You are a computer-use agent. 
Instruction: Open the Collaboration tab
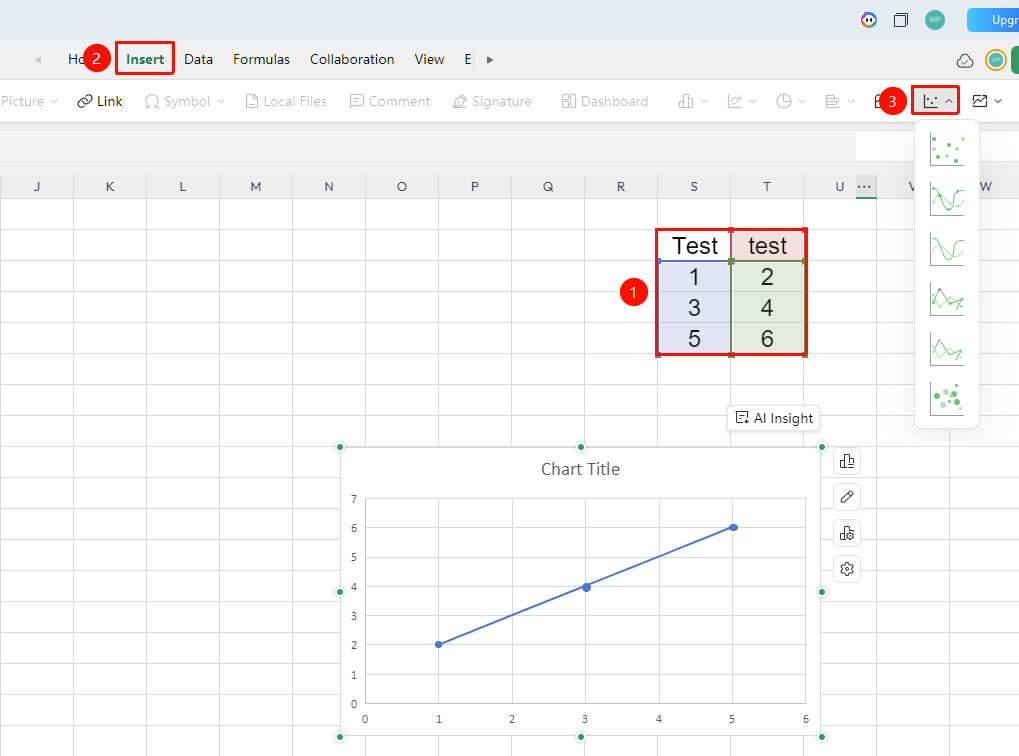pos(352,59)
